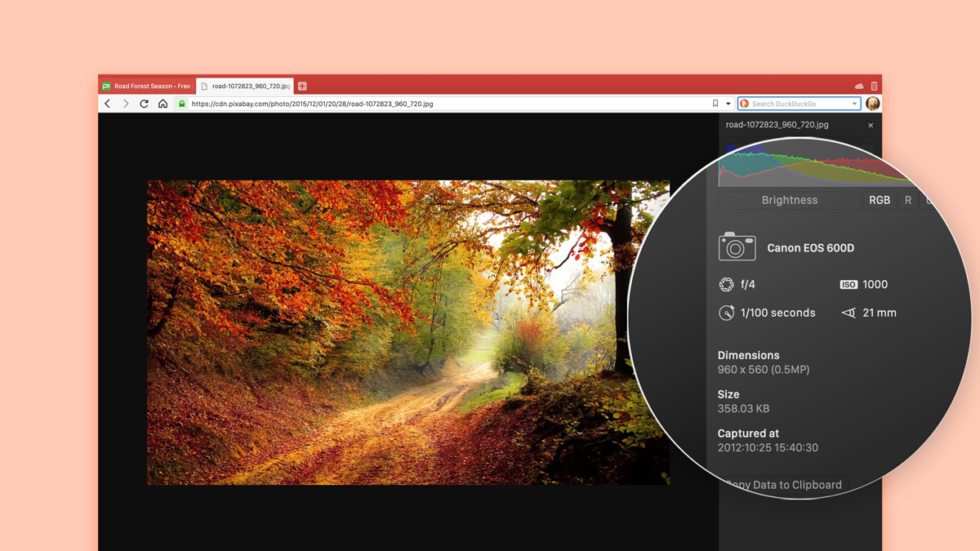Select the 21 mm focal length text
Screen dimensions: 980x551
(x=879, y=313)
